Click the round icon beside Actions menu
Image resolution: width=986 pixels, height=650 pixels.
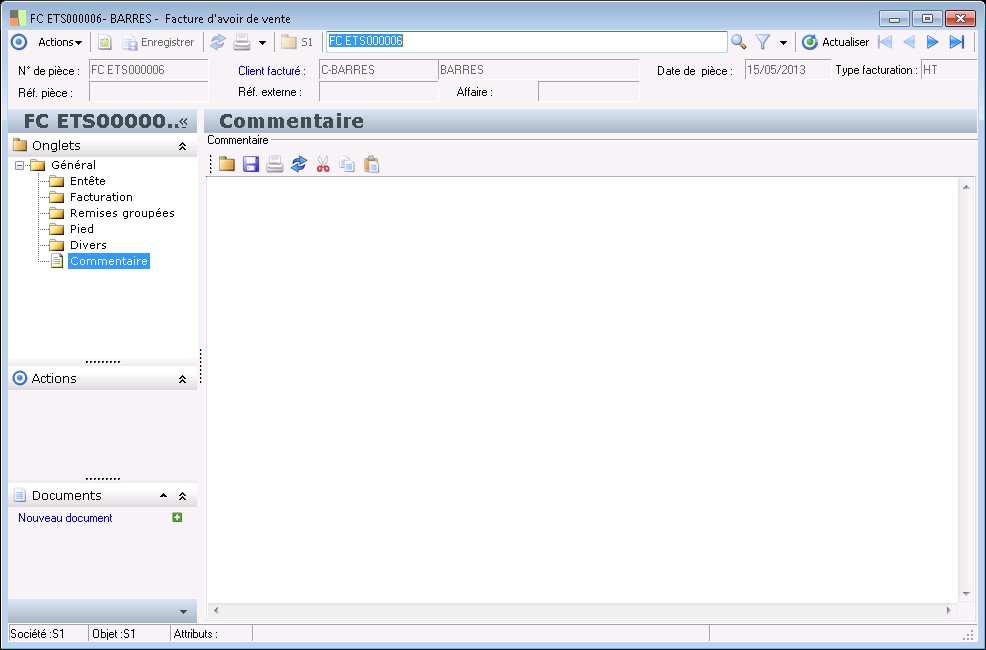tap(19, 42)
